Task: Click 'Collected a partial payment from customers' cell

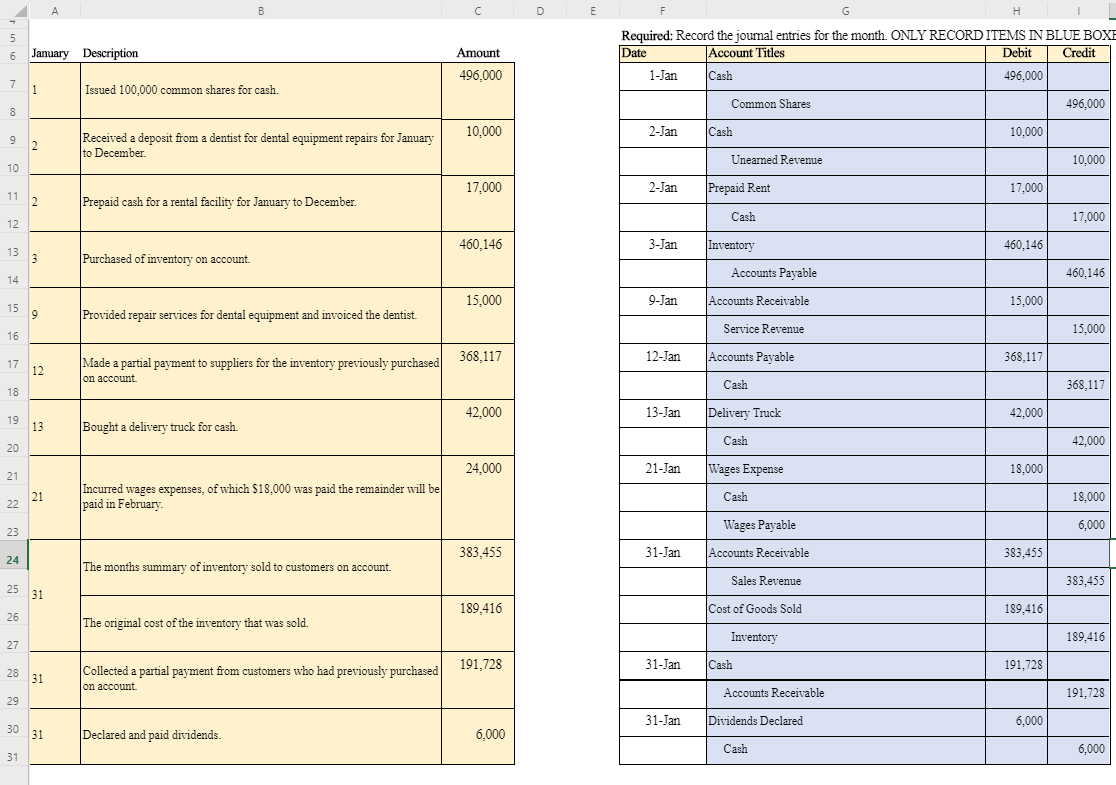Action: tap(260, 679)
